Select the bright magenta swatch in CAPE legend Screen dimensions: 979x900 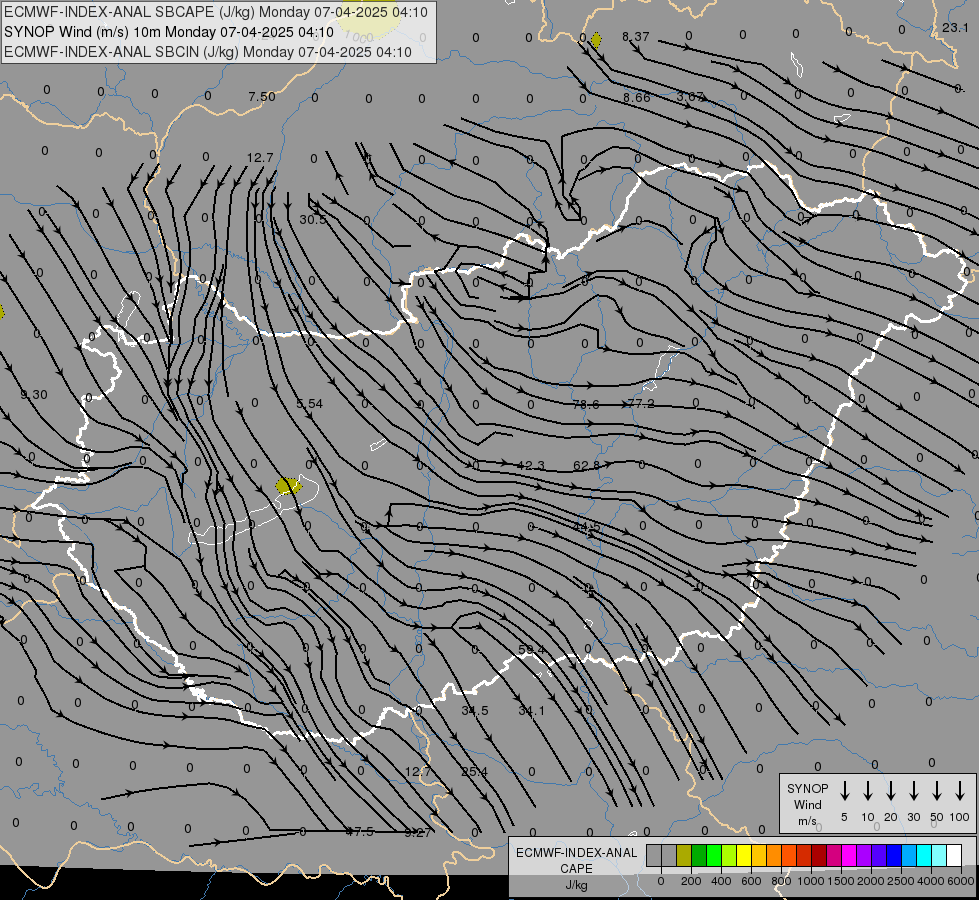(x=849, y=855)
